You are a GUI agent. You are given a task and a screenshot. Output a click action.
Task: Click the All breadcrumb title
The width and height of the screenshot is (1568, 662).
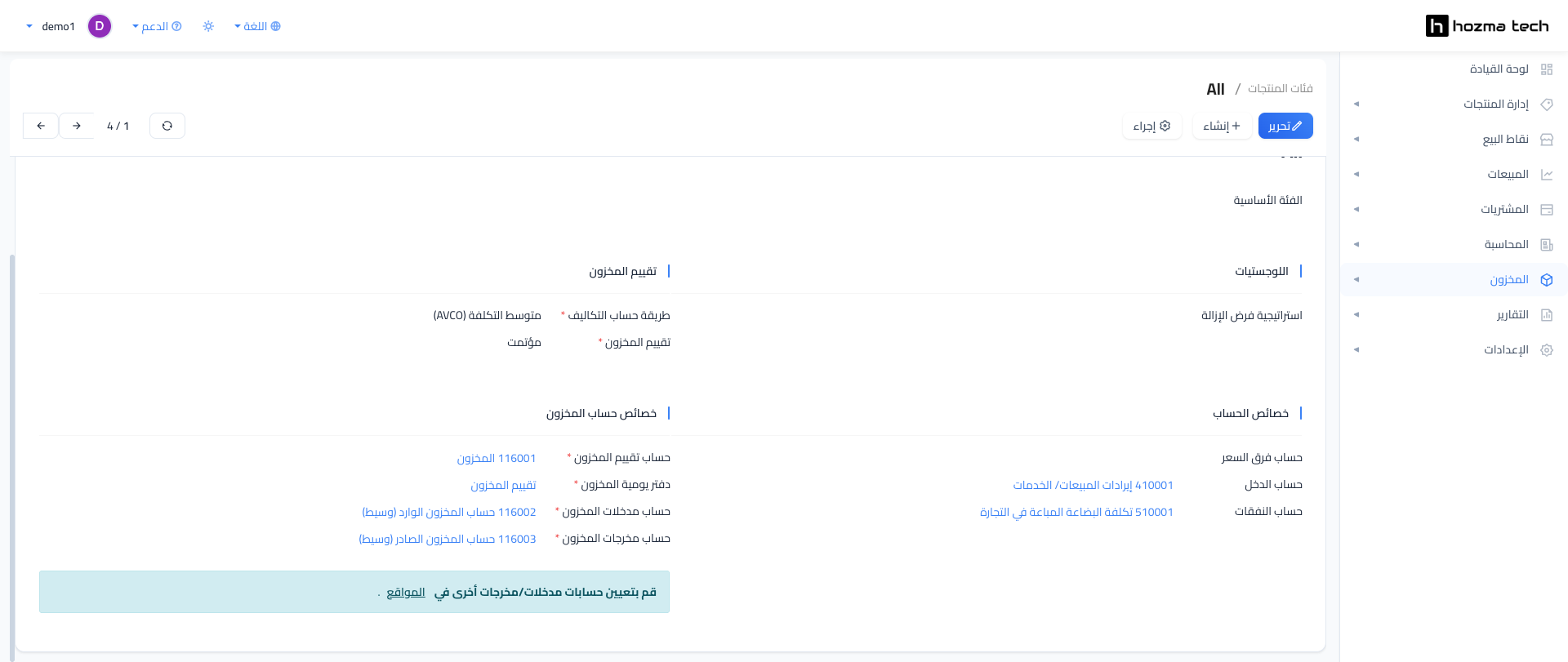[1216, 89]
